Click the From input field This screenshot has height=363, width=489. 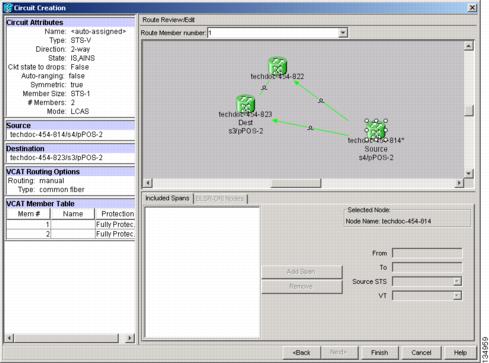[x=427, y=253]
